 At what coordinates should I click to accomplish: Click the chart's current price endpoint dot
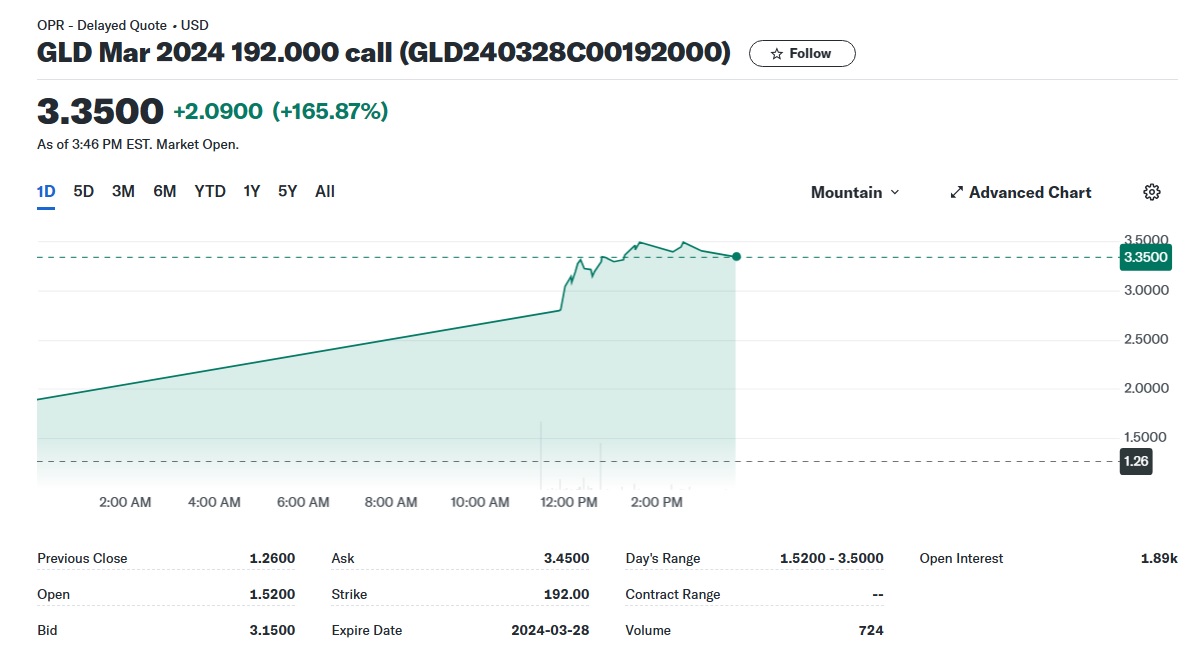[737, 257]
